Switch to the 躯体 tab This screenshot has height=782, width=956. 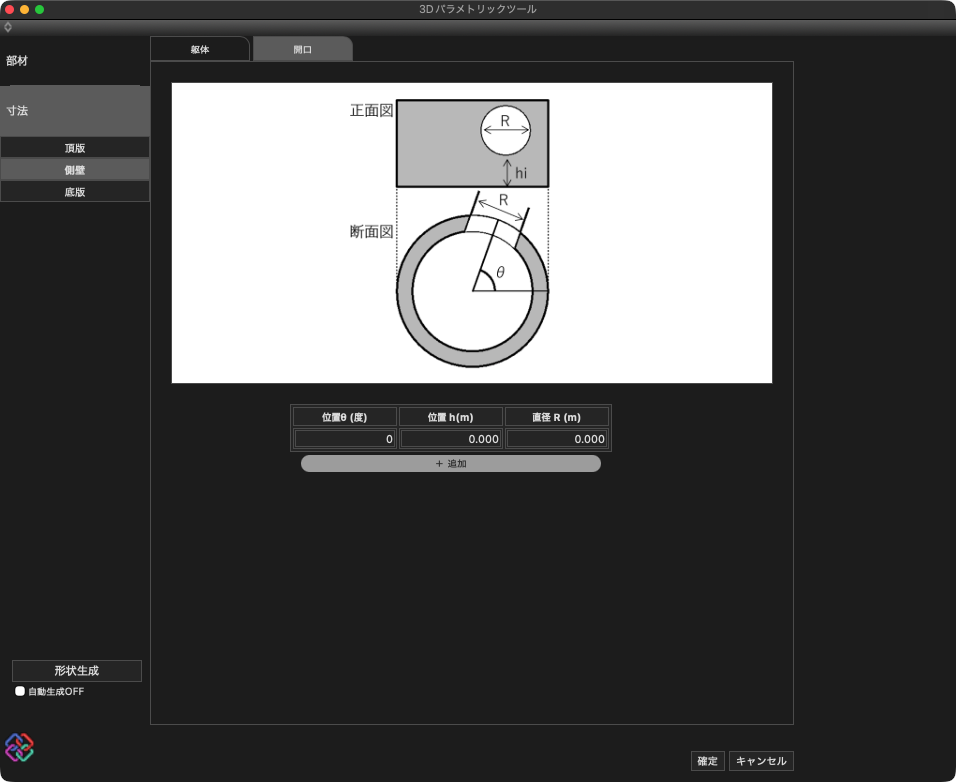[x=200, y=49]
